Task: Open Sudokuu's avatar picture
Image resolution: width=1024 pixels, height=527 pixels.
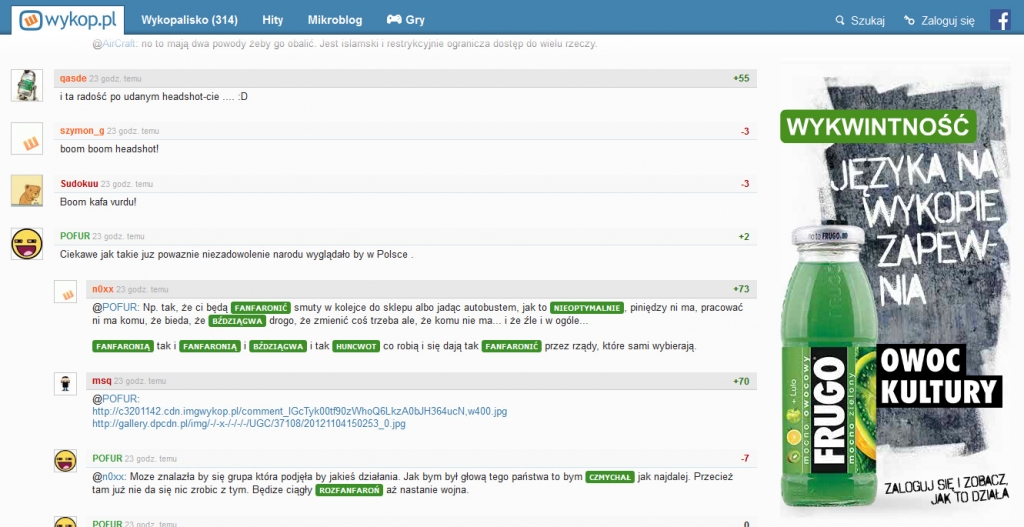Action: coord(26,190)
